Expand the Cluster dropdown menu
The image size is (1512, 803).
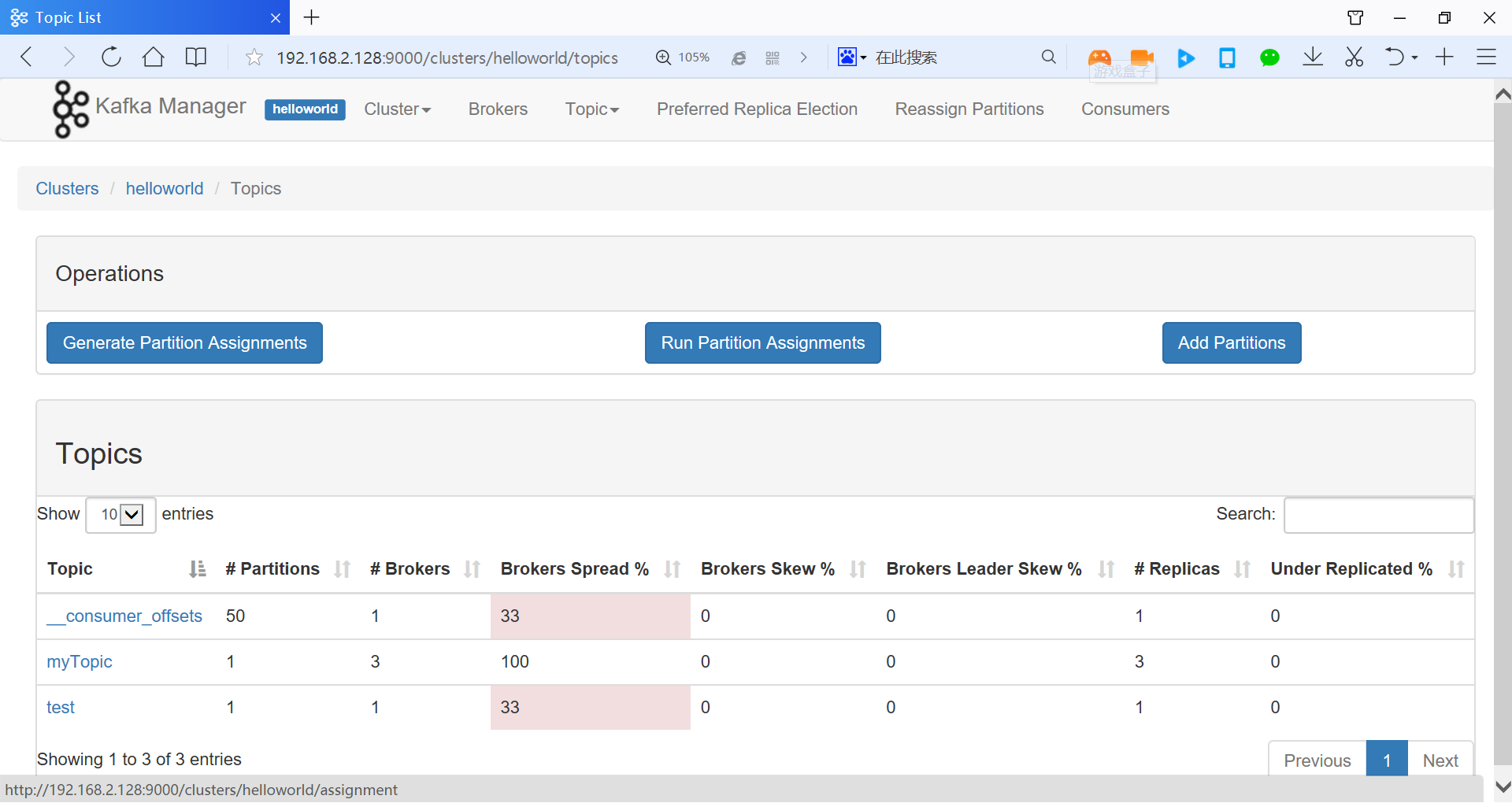coord(397,109)
